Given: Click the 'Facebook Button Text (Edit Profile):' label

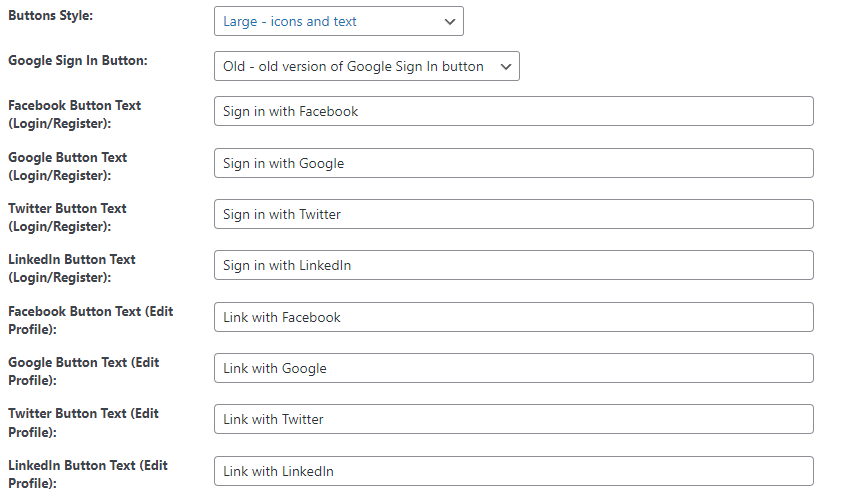Looking at the screenshot, I should 91,320.
